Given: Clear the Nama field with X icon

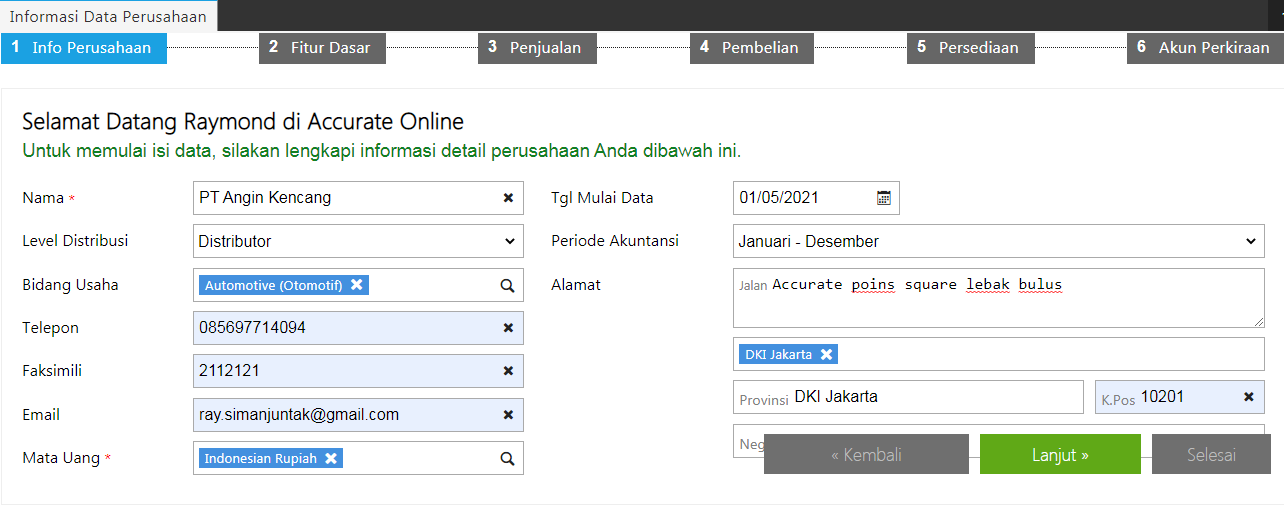Looking at the screenshot, I should click(x=508, y=198).
